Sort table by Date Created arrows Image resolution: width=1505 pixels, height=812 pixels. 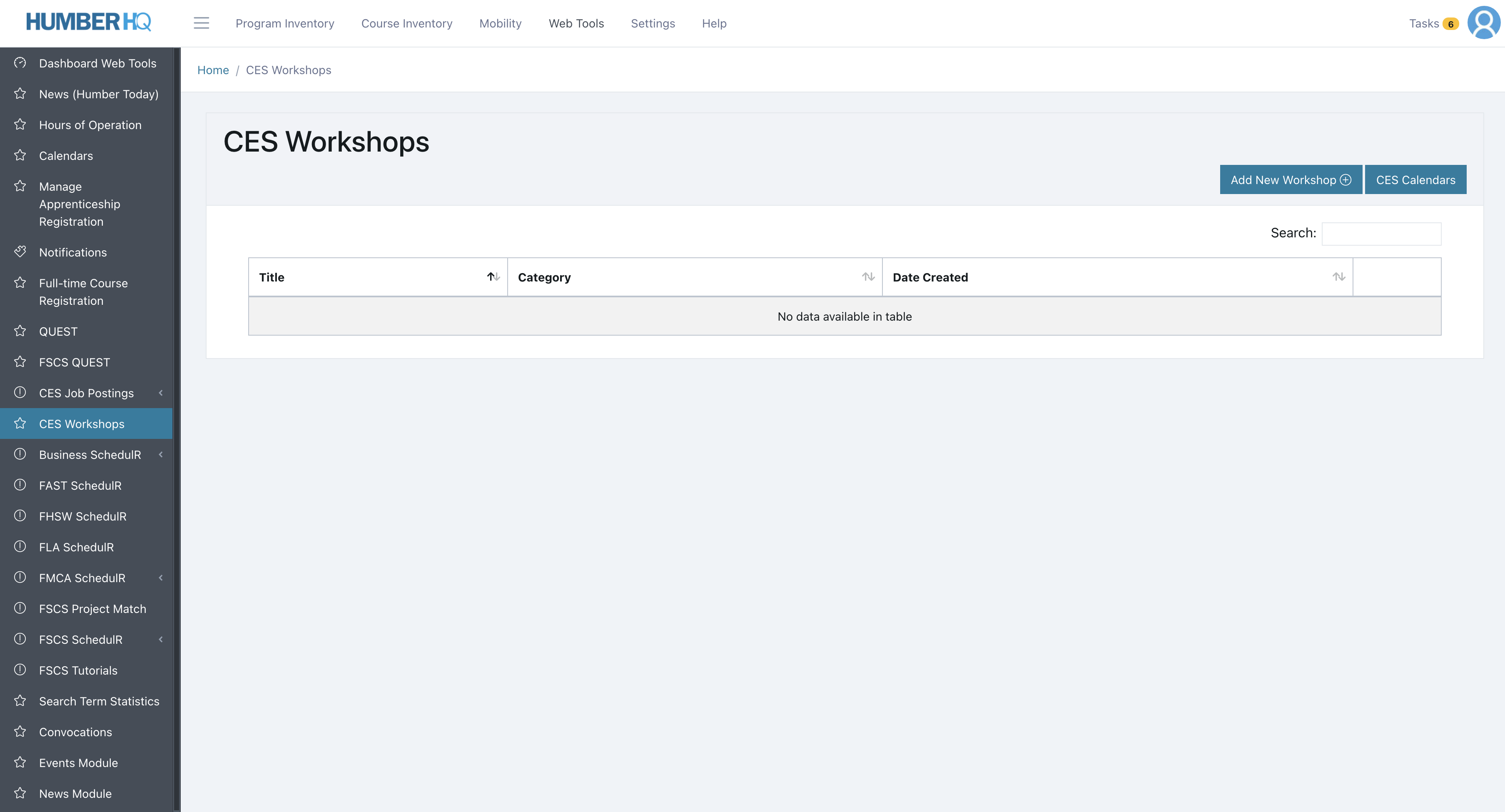coord(1339,277)
